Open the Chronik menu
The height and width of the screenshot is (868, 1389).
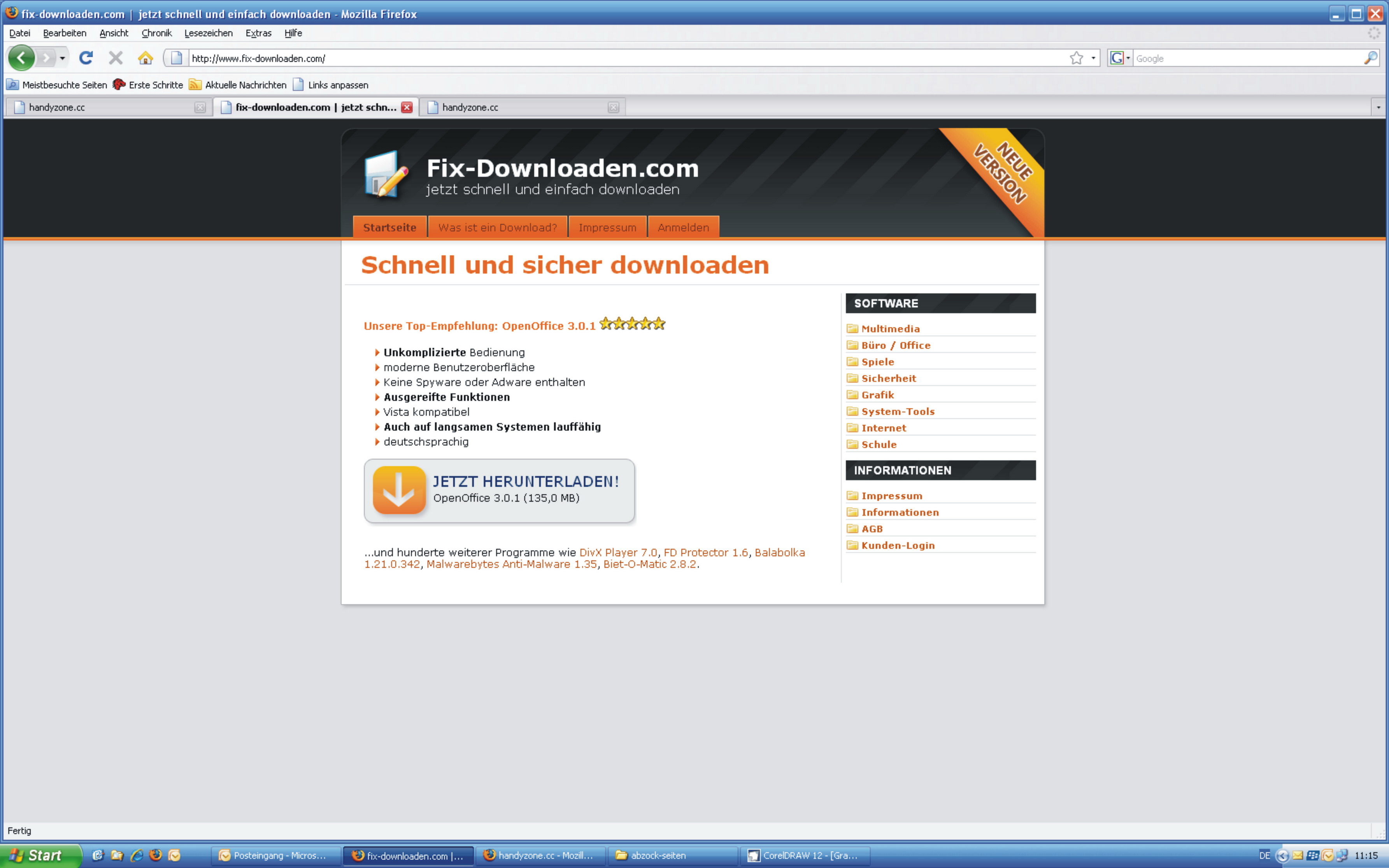pos(156,33)
